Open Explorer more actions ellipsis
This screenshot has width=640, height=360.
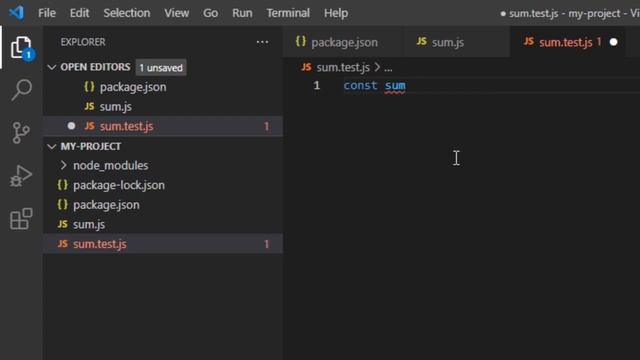[x=262, y=42]
